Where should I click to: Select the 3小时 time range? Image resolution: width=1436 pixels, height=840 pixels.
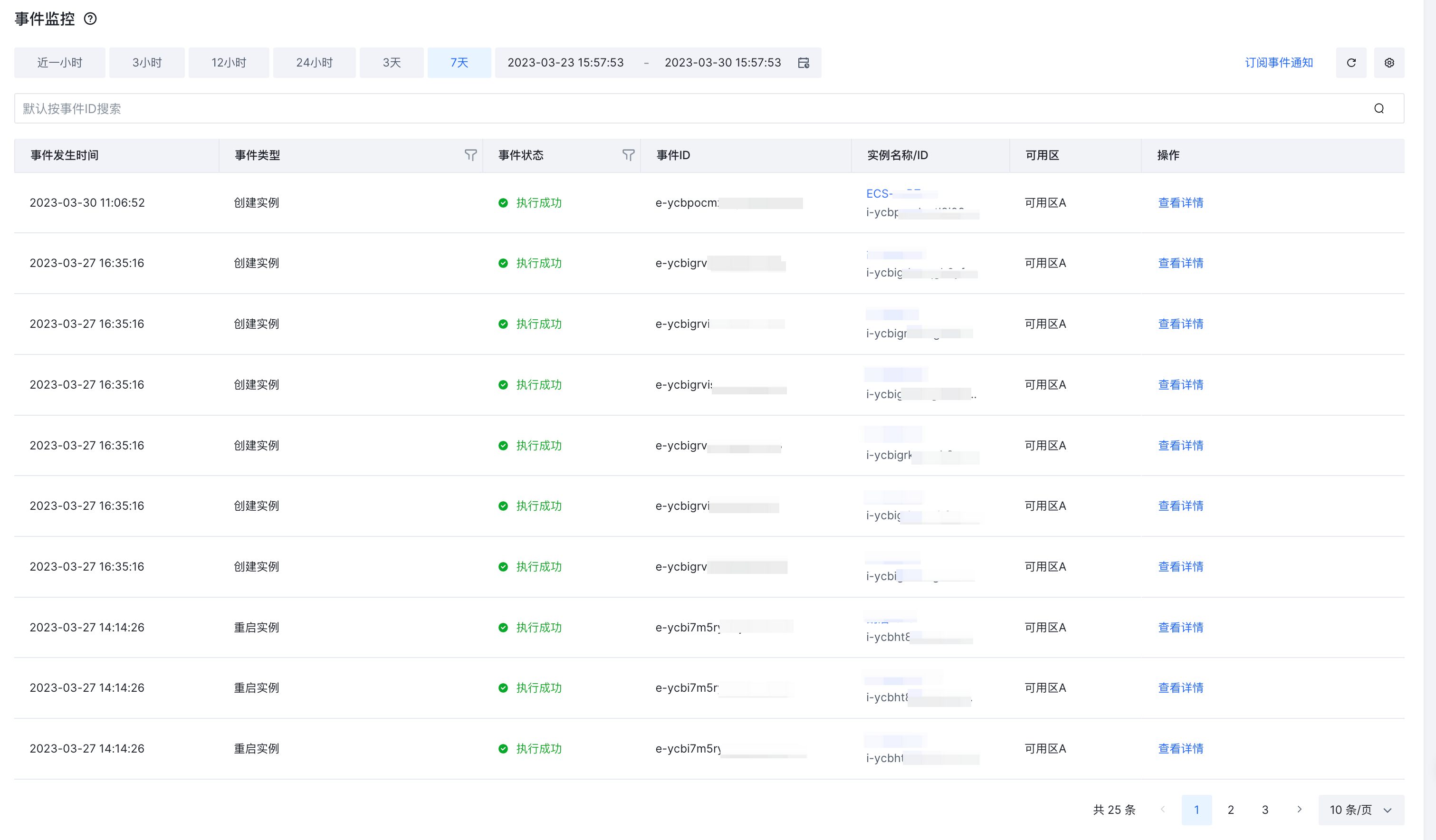coord(147,63)
